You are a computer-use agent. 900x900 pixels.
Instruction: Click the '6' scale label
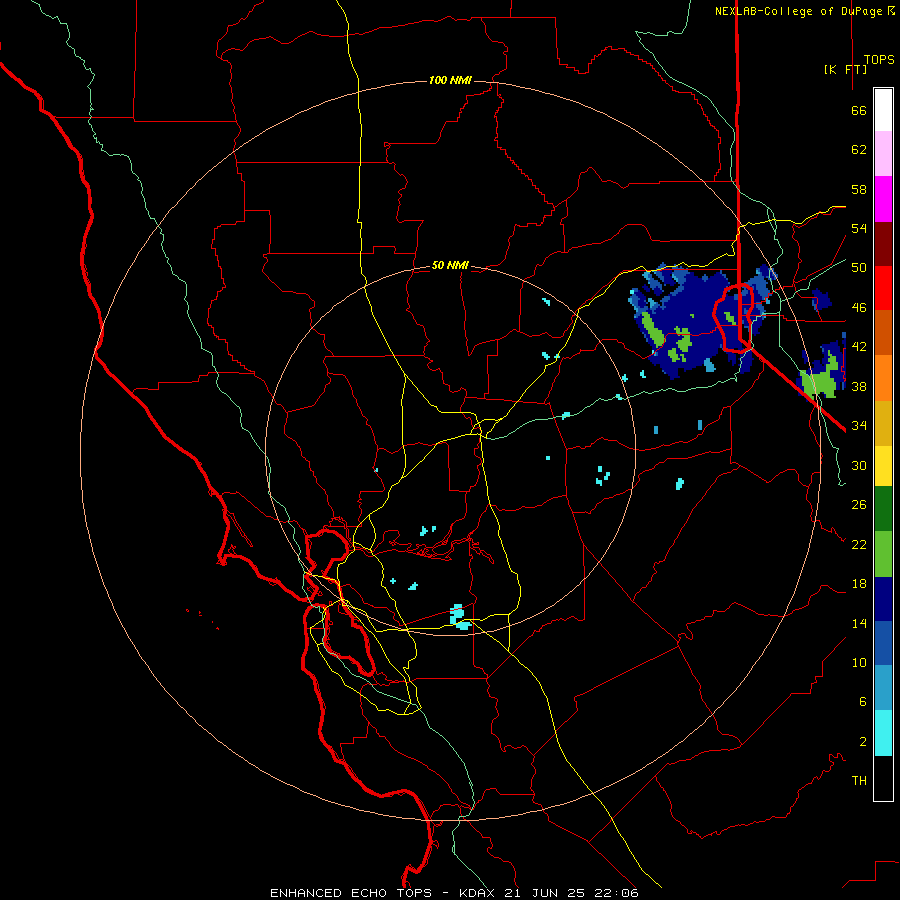[863, 702]
